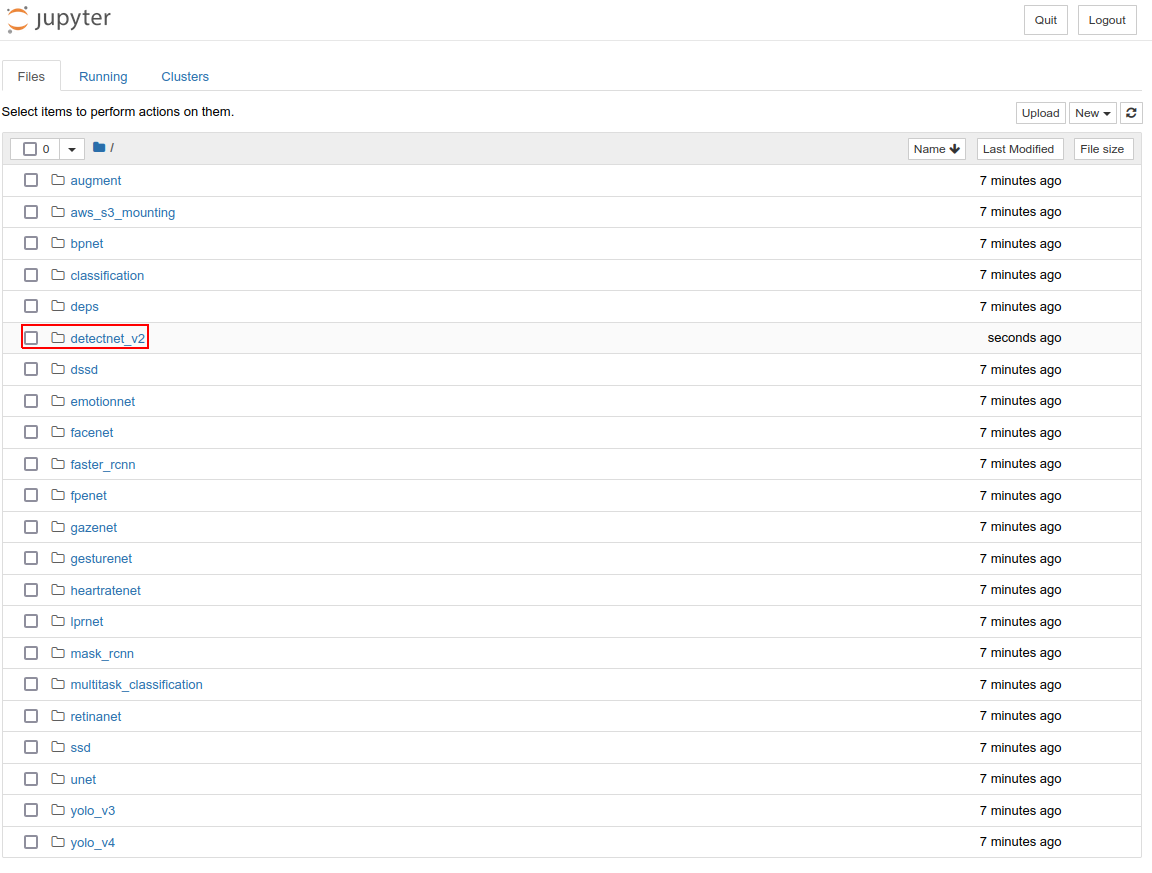Click the folder icon beside dssd
Screen dimensions: 1152x873
click(x=58, y=369)
